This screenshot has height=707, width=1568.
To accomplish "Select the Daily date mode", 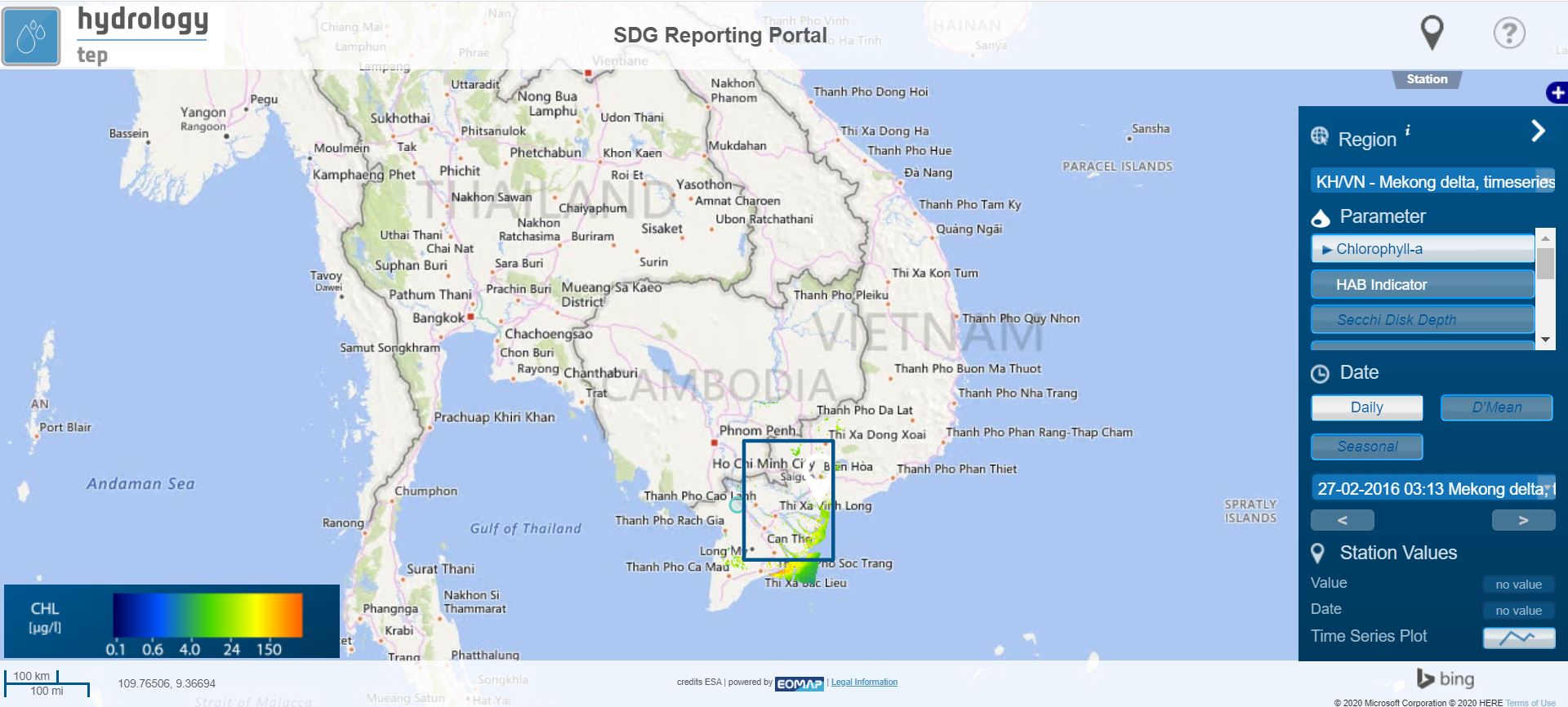I will (x=1366, y=407).
